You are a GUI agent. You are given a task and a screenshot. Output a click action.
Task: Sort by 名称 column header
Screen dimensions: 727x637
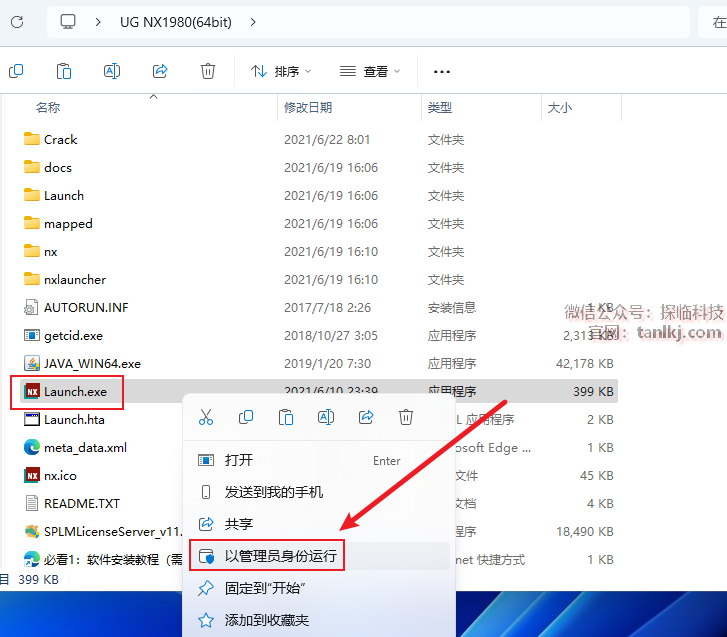point(48,108)
